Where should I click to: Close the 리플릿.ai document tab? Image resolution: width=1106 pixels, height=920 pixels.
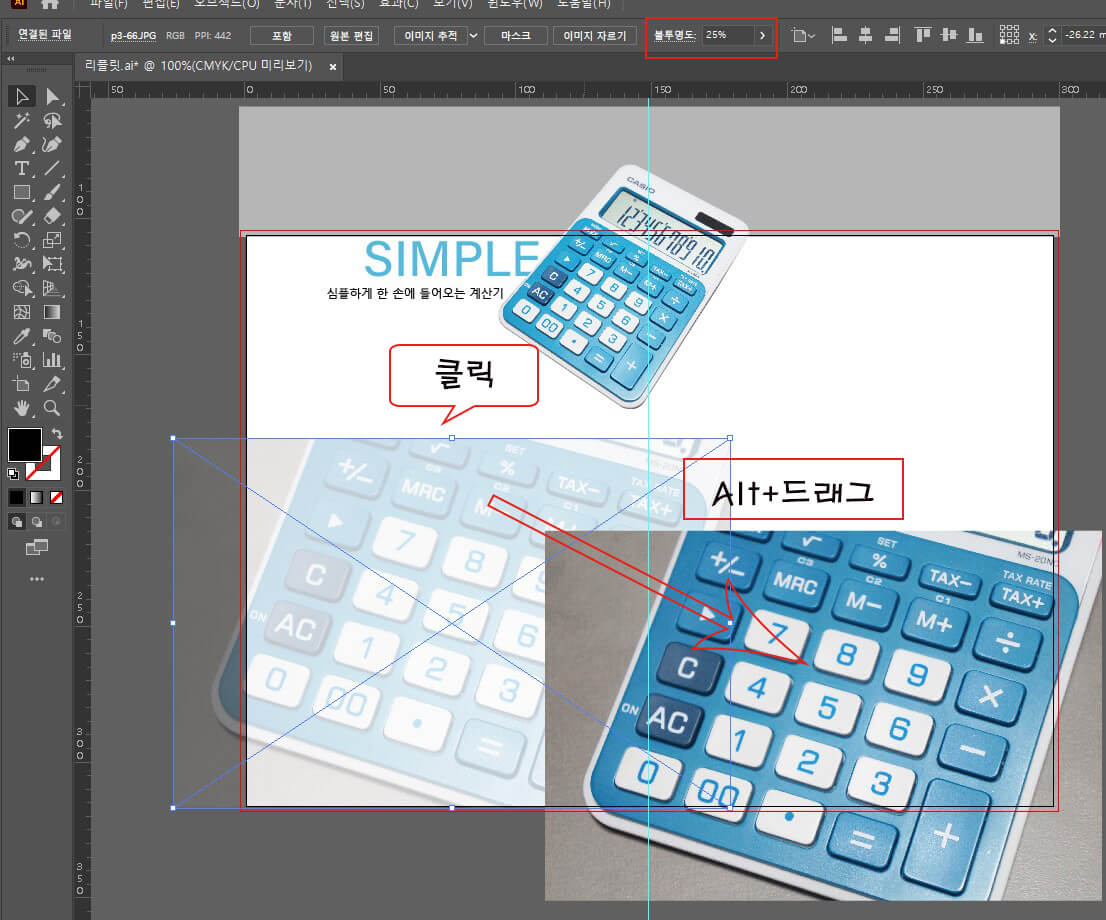pos(333,66)
